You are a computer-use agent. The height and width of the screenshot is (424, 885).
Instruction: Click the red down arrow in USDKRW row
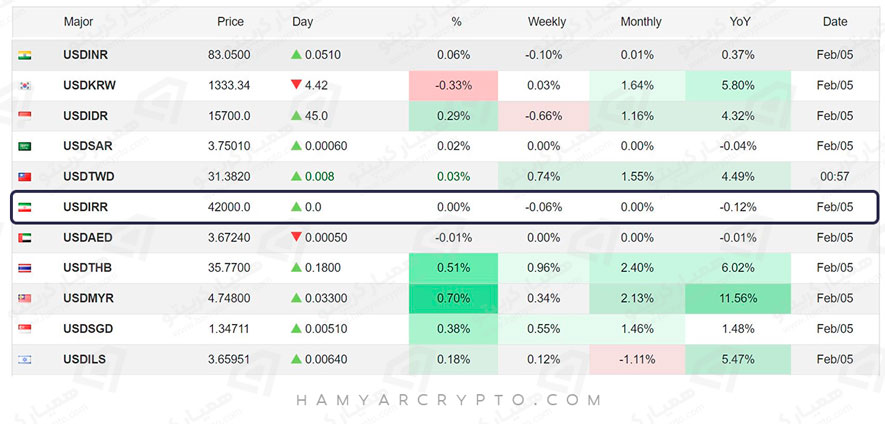(x=296, y=85)
